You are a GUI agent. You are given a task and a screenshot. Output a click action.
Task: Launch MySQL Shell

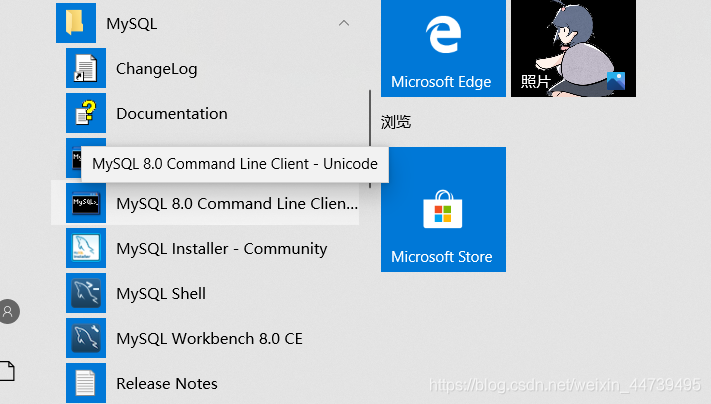(x=161, y=294)
